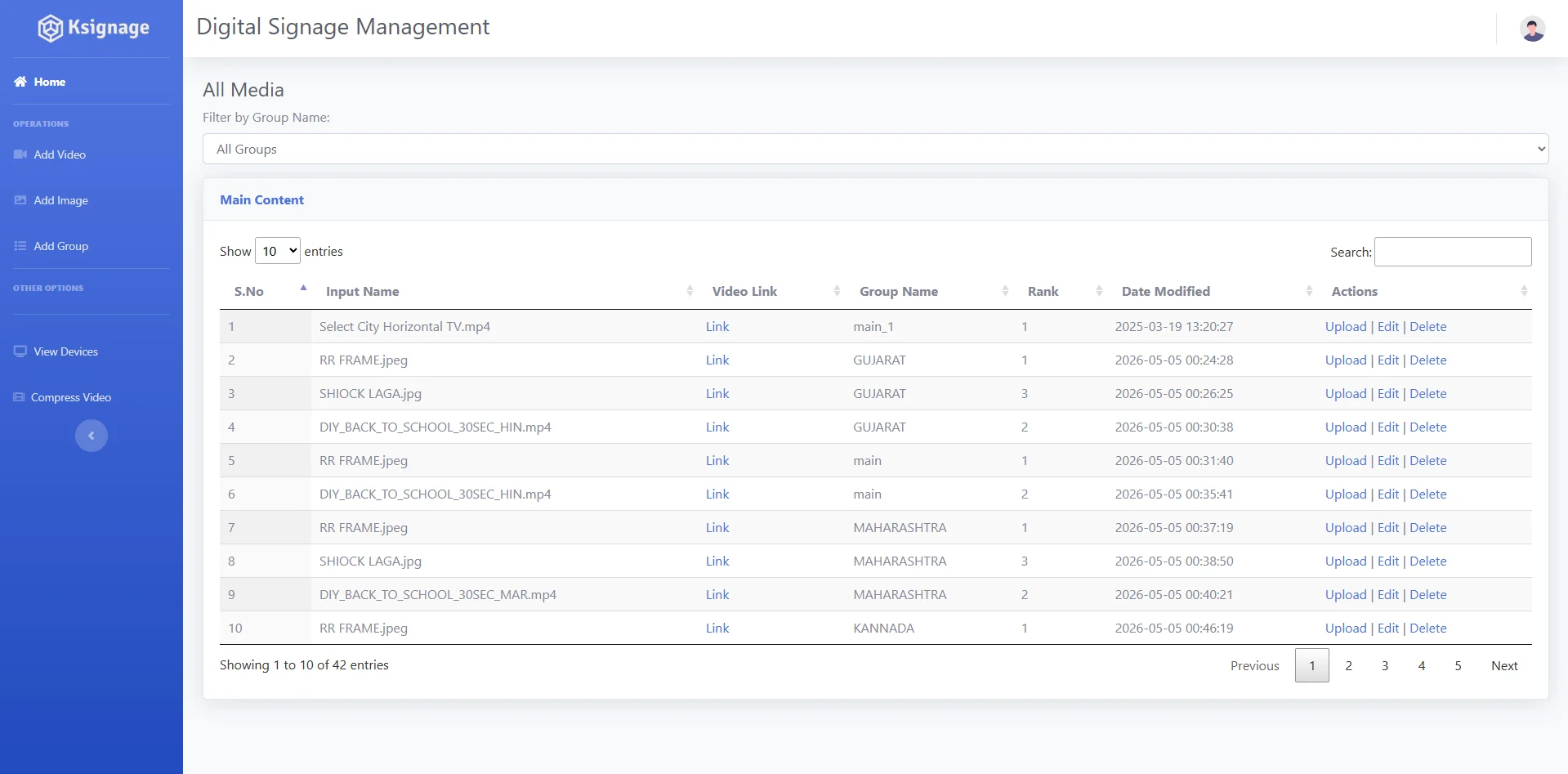This screenshot has width=1568, height=774.
Task: Sort by the S.No column header
Action: [266, 291]
